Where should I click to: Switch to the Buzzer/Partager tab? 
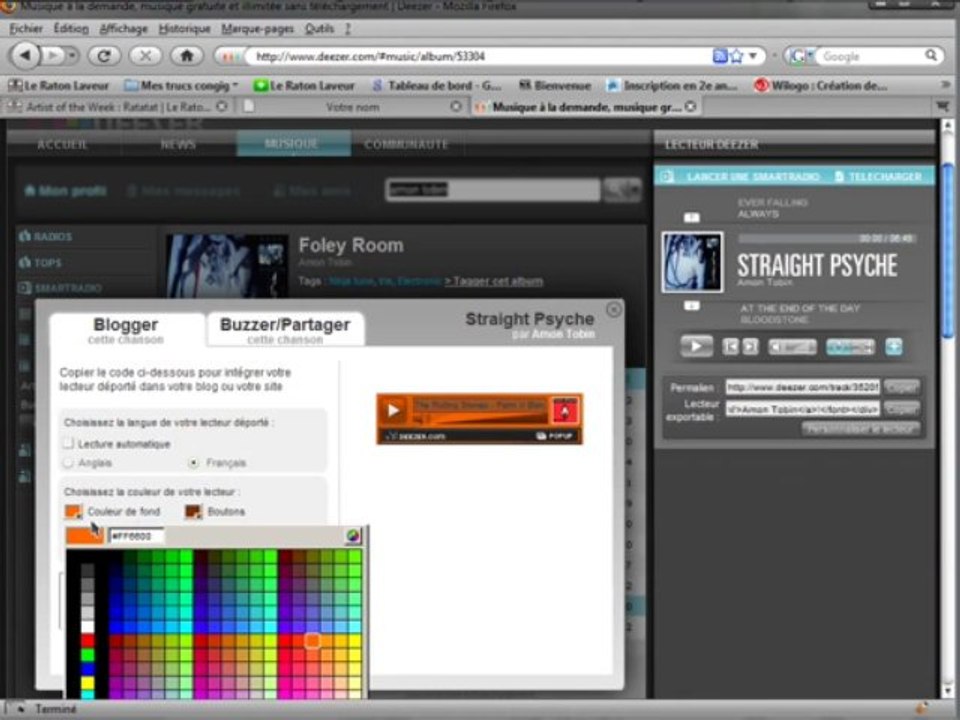tap(285, 330)
